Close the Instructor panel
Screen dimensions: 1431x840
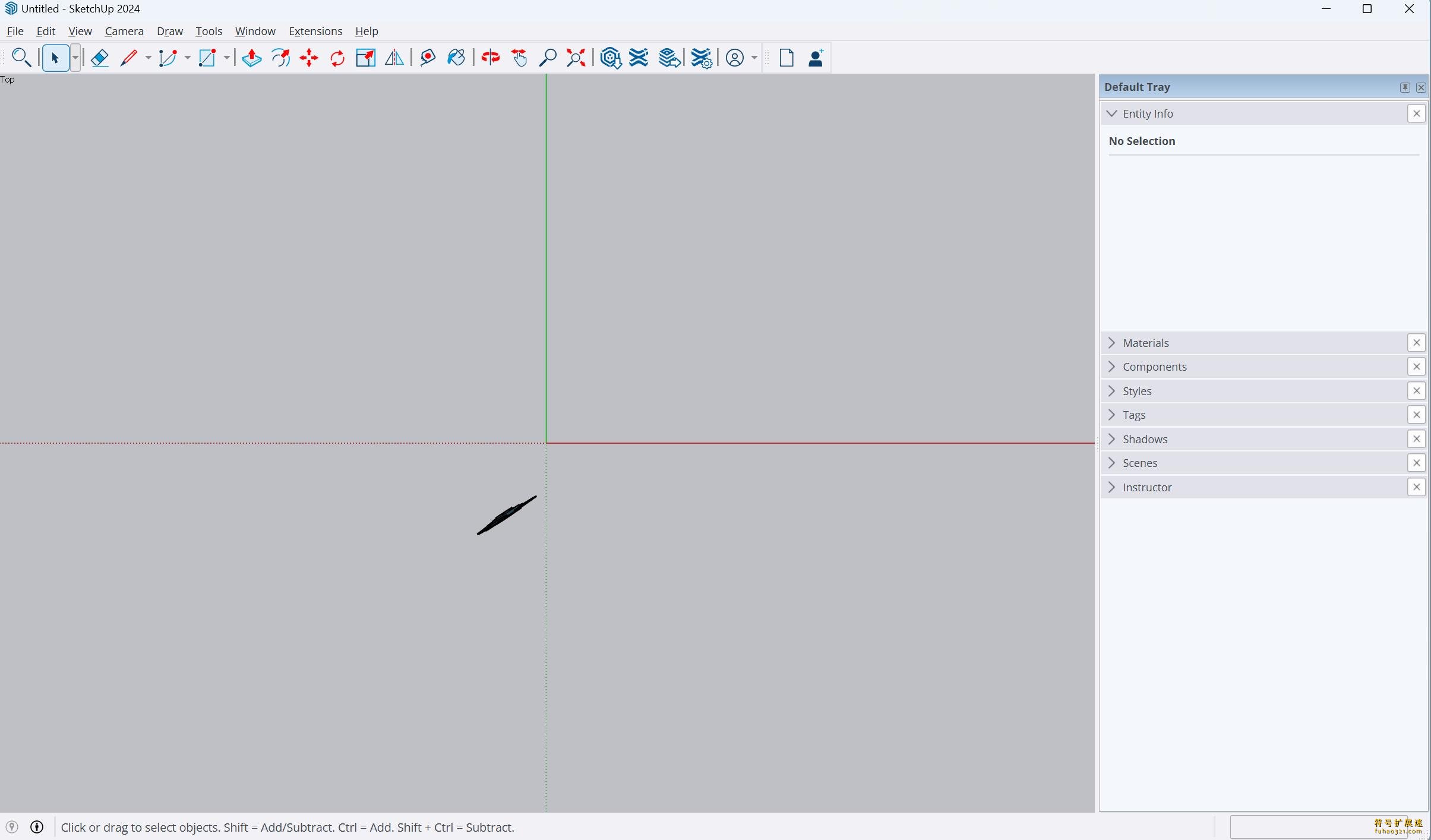[1417, 487]
